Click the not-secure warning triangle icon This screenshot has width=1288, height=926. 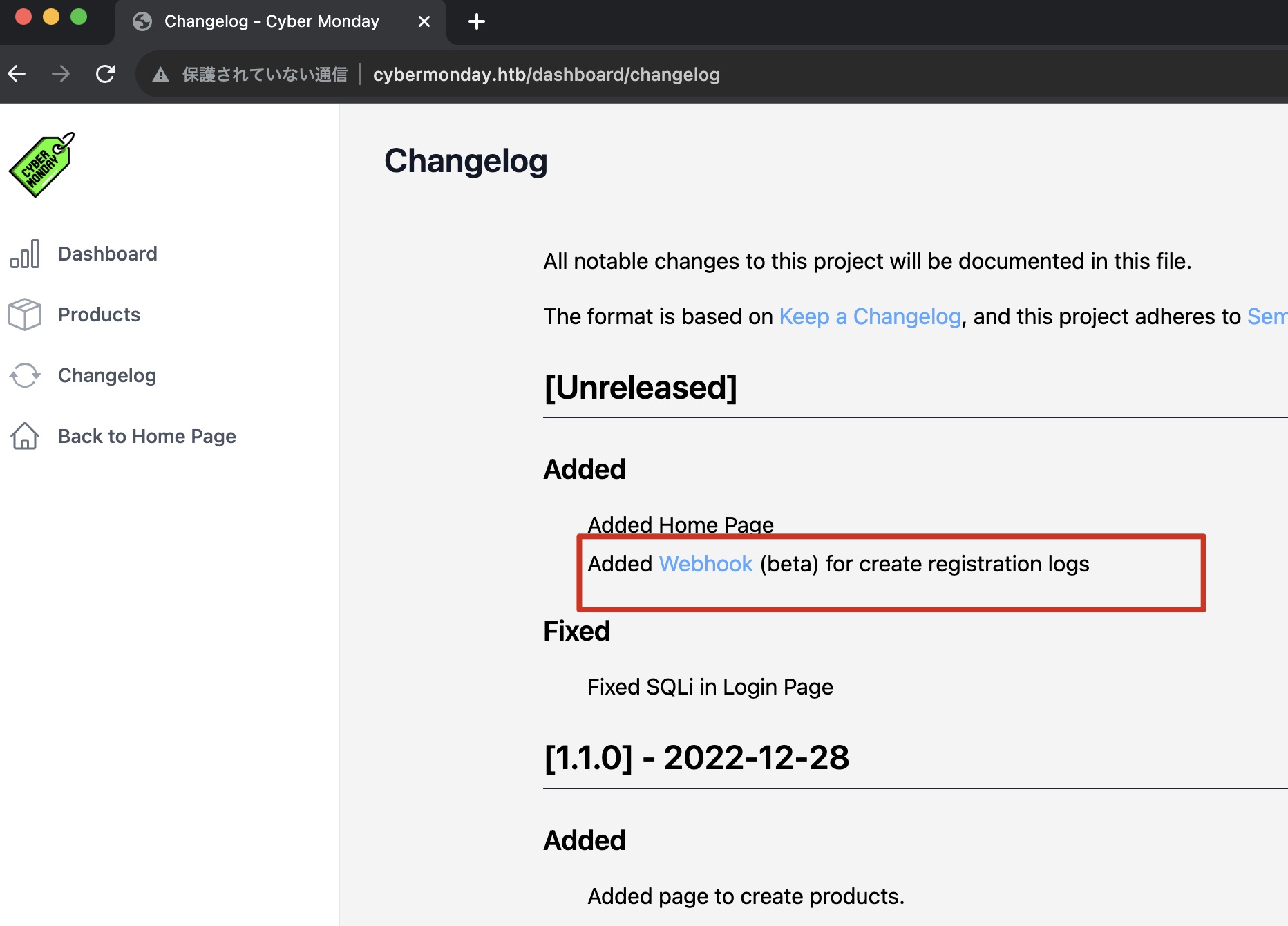160,75
